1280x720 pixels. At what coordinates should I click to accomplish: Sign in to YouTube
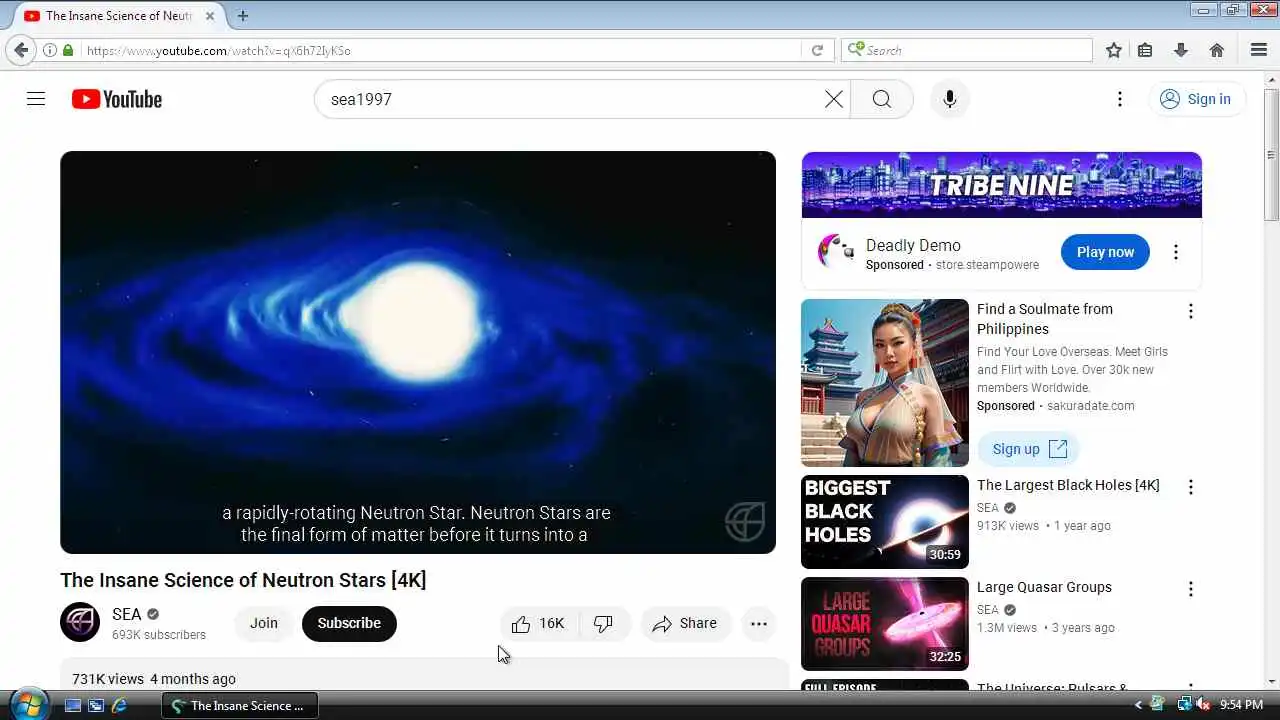pos(1196,99)
